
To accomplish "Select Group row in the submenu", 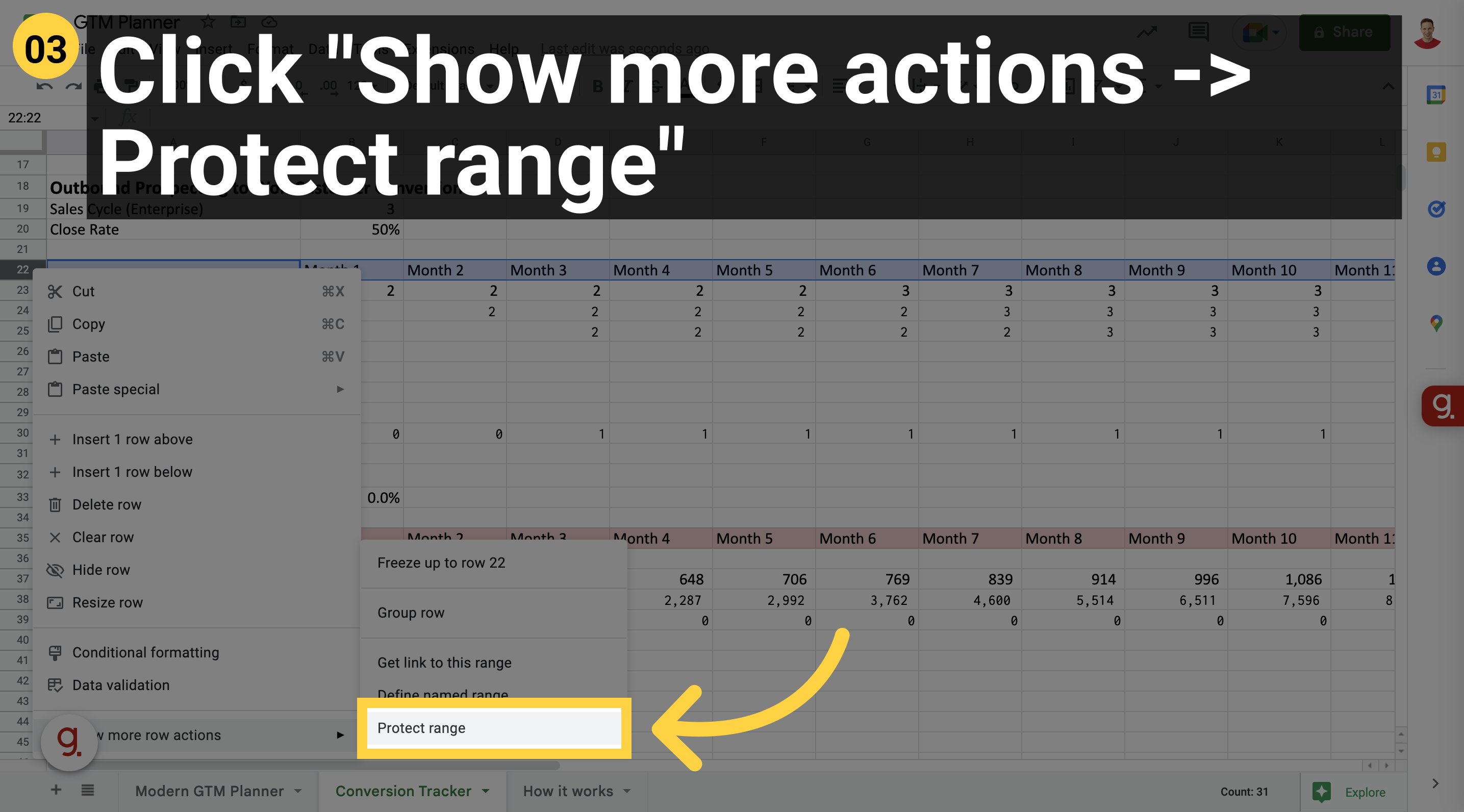I will point(494,613).
